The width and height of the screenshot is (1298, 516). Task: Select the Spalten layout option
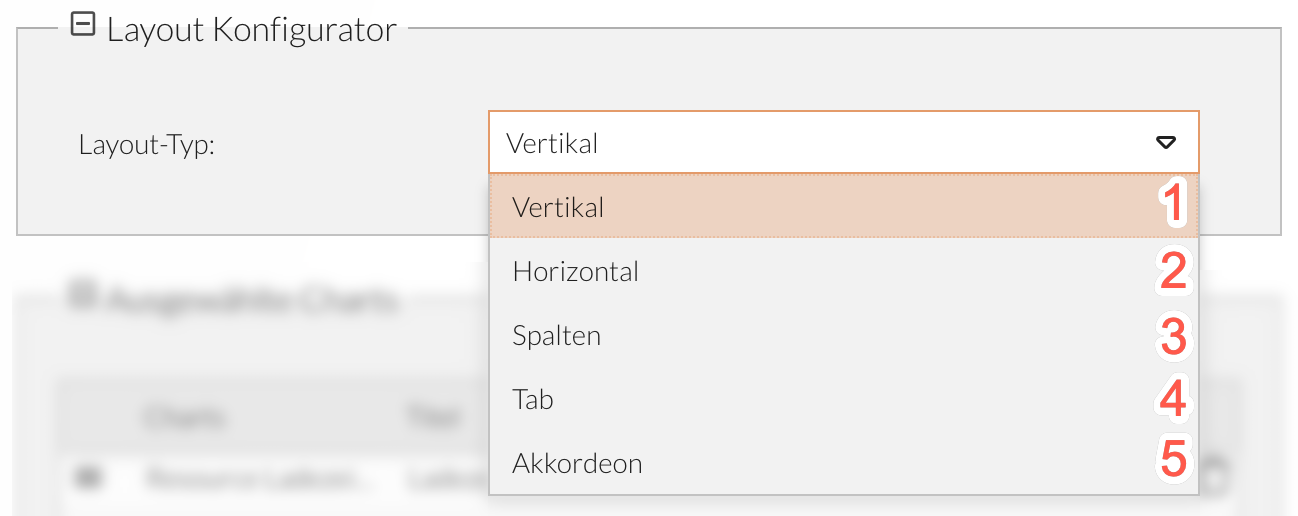(x=557, y=336)
